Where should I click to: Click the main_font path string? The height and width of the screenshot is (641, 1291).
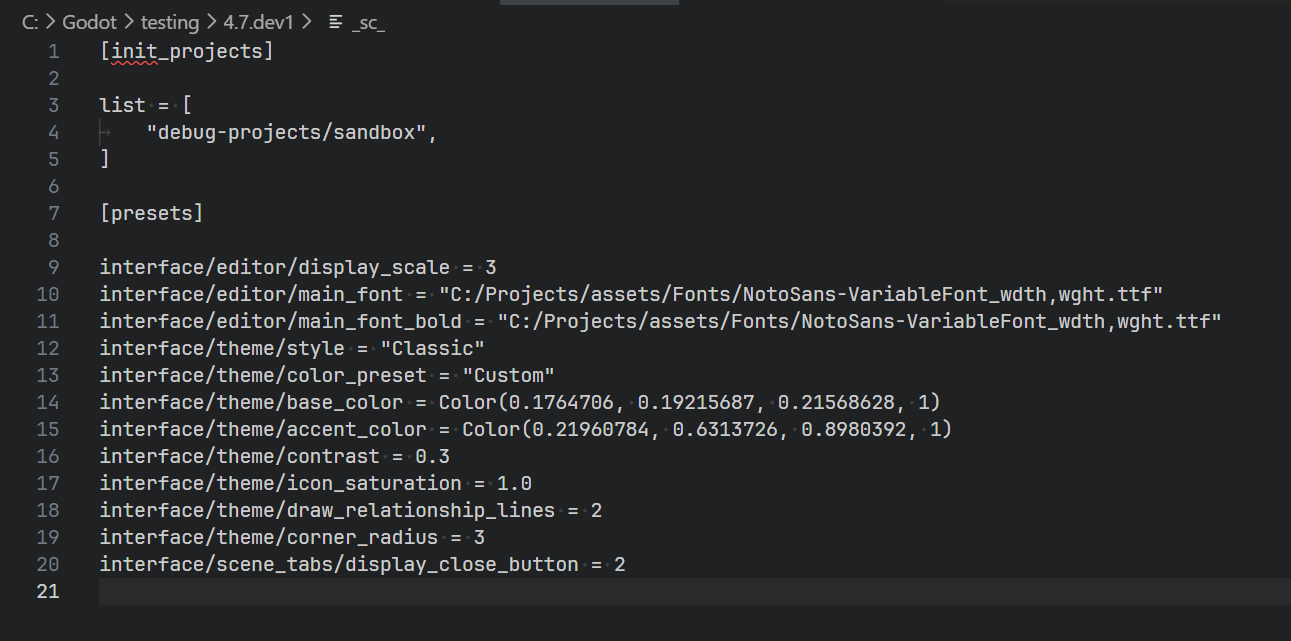pos(800,294)
